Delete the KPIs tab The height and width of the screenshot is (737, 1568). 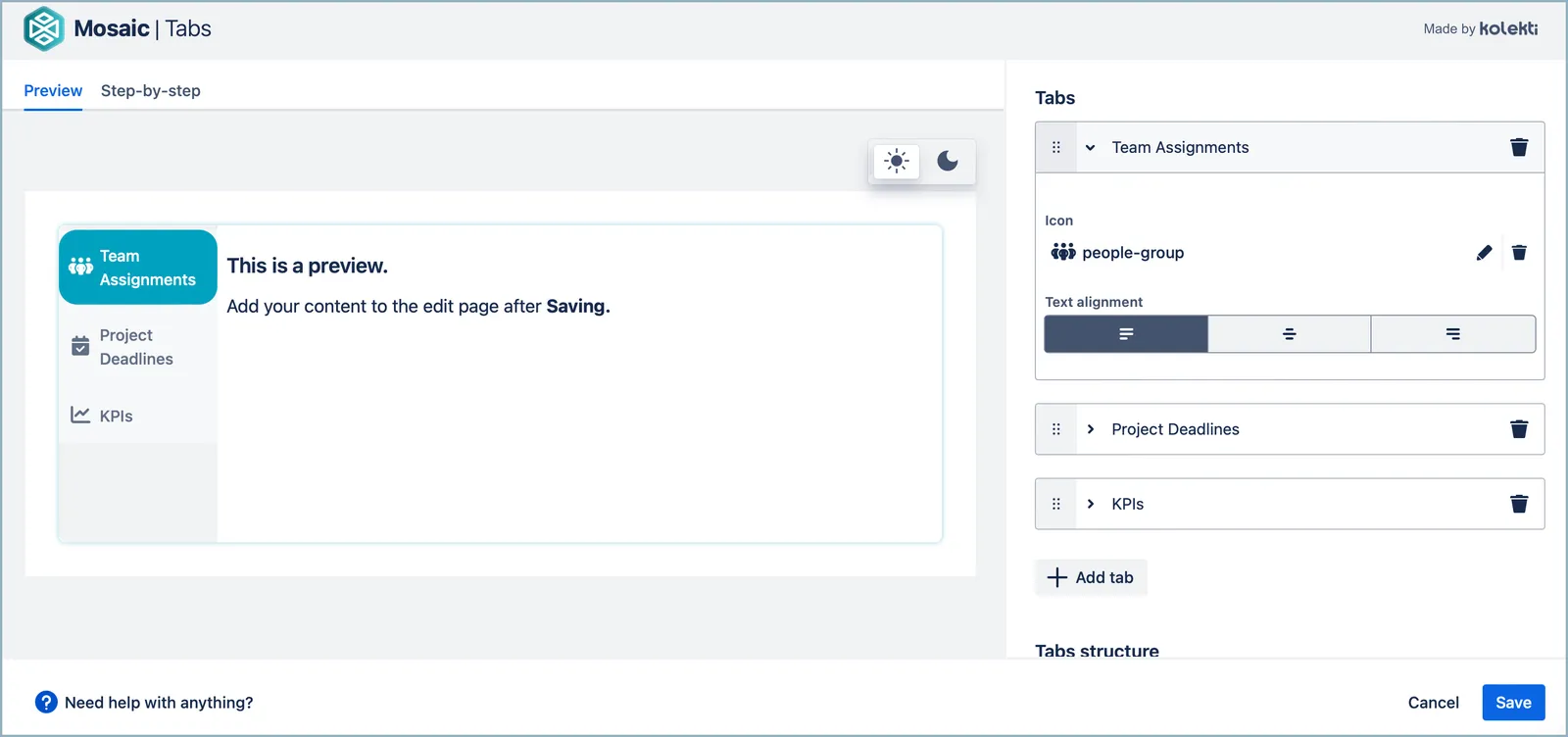[x=1519, y=504]
